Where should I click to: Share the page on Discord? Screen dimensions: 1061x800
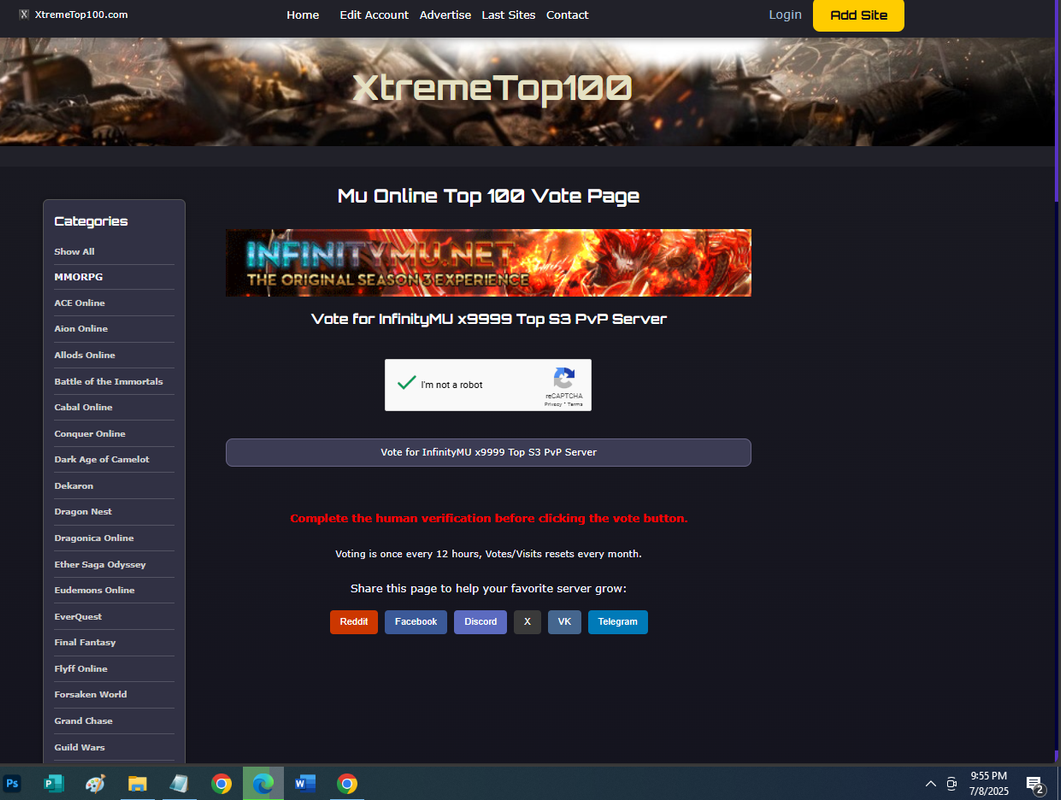tap(480, 622)
